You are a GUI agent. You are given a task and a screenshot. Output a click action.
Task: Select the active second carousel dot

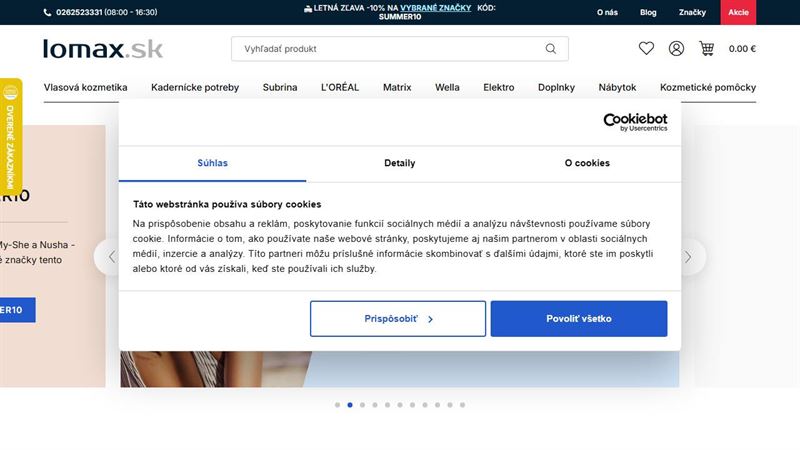coord(349,405)
